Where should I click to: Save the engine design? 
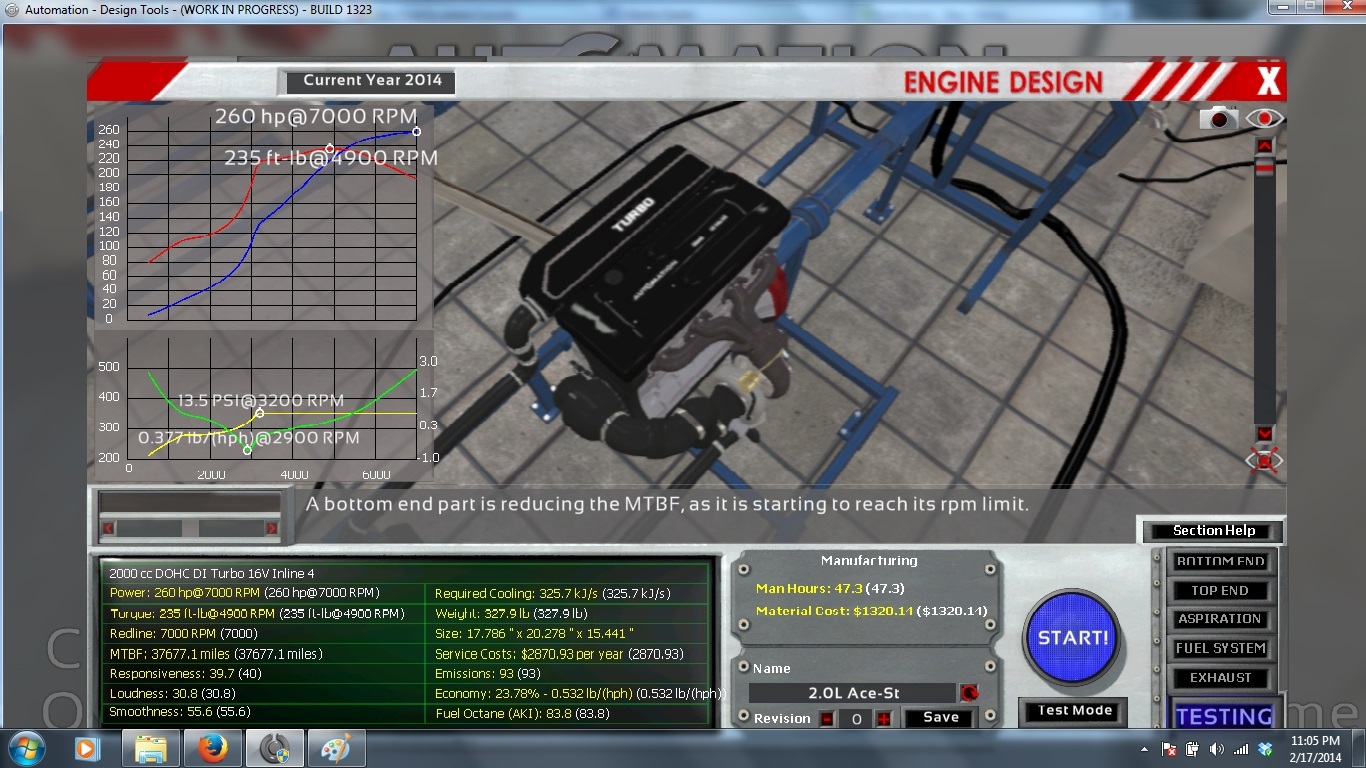click(x=941, y=717)
